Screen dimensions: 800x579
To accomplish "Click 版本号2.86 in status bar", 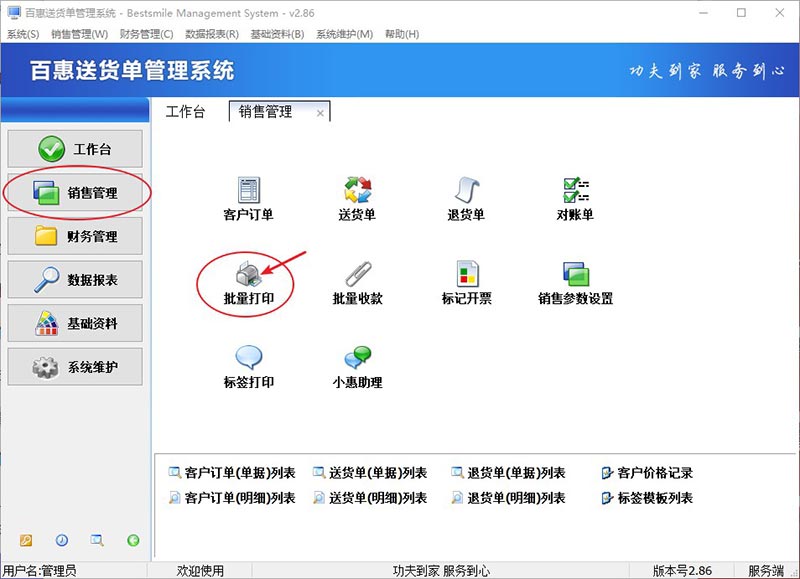I will tap(682, 571).
